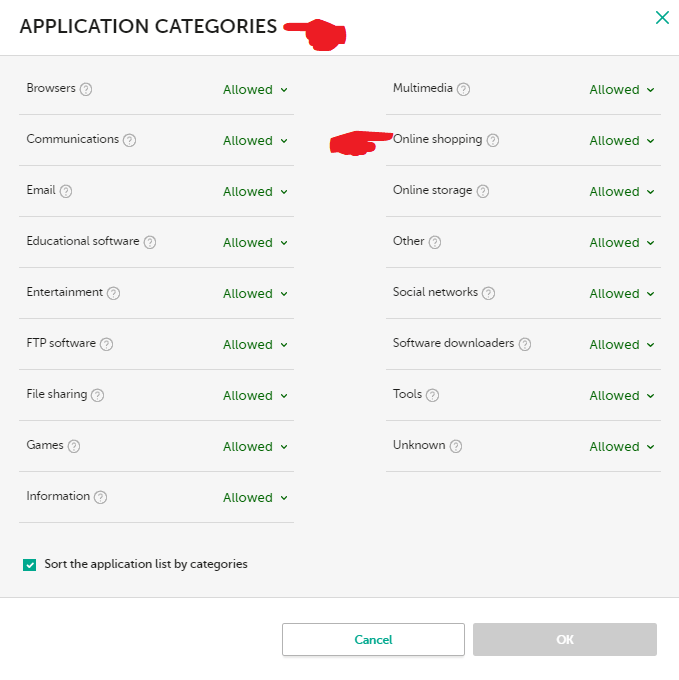679x680 pixels.
Task: Click the question mark next to Email
Action: click(66, 191)
